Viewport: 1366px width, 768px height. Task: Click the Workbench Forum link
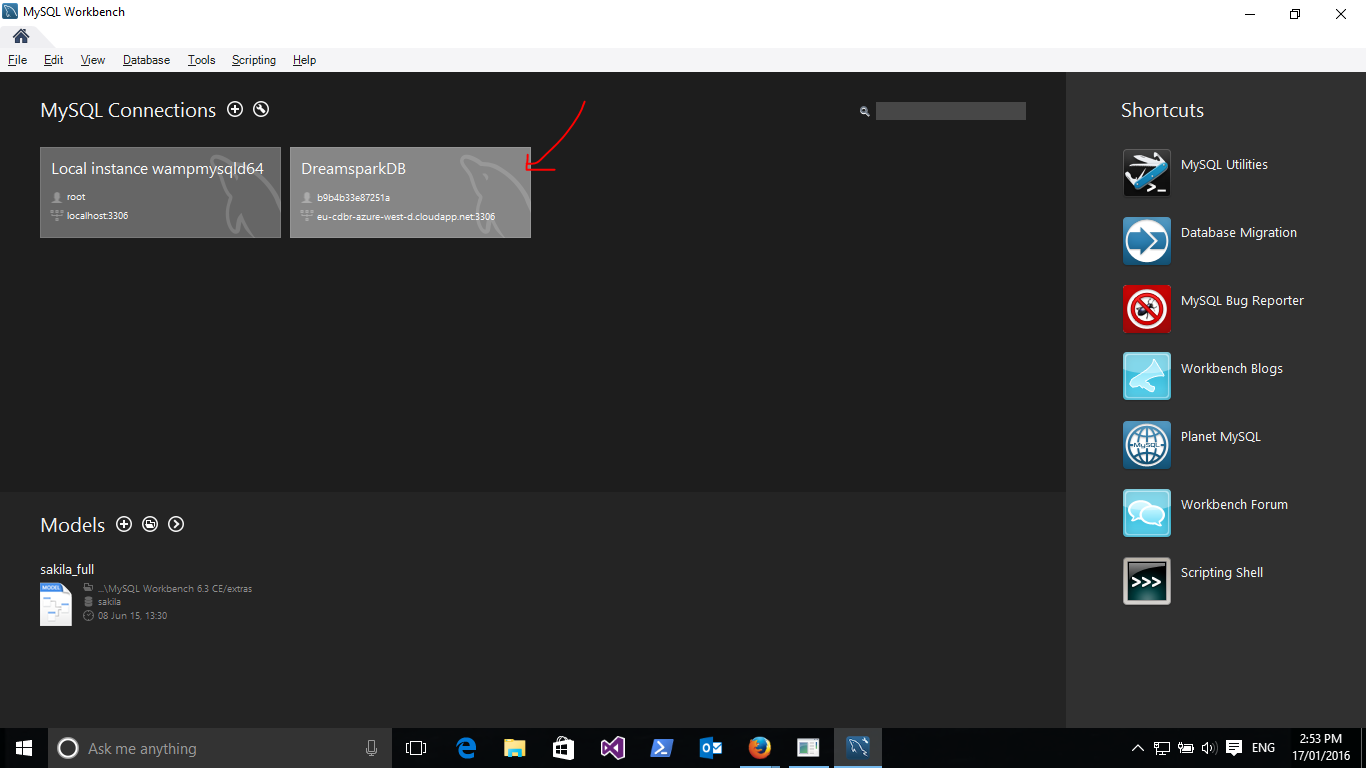click(1233, 505)
